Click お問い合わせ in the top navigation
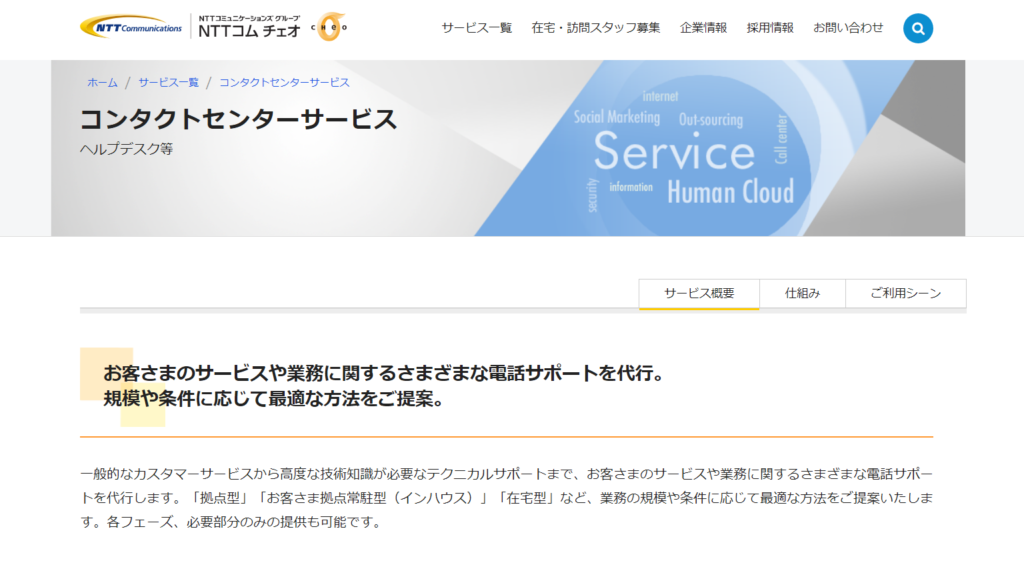Image resolution: width=1024 pixels, height=561 pixels. tap(848, 28)
